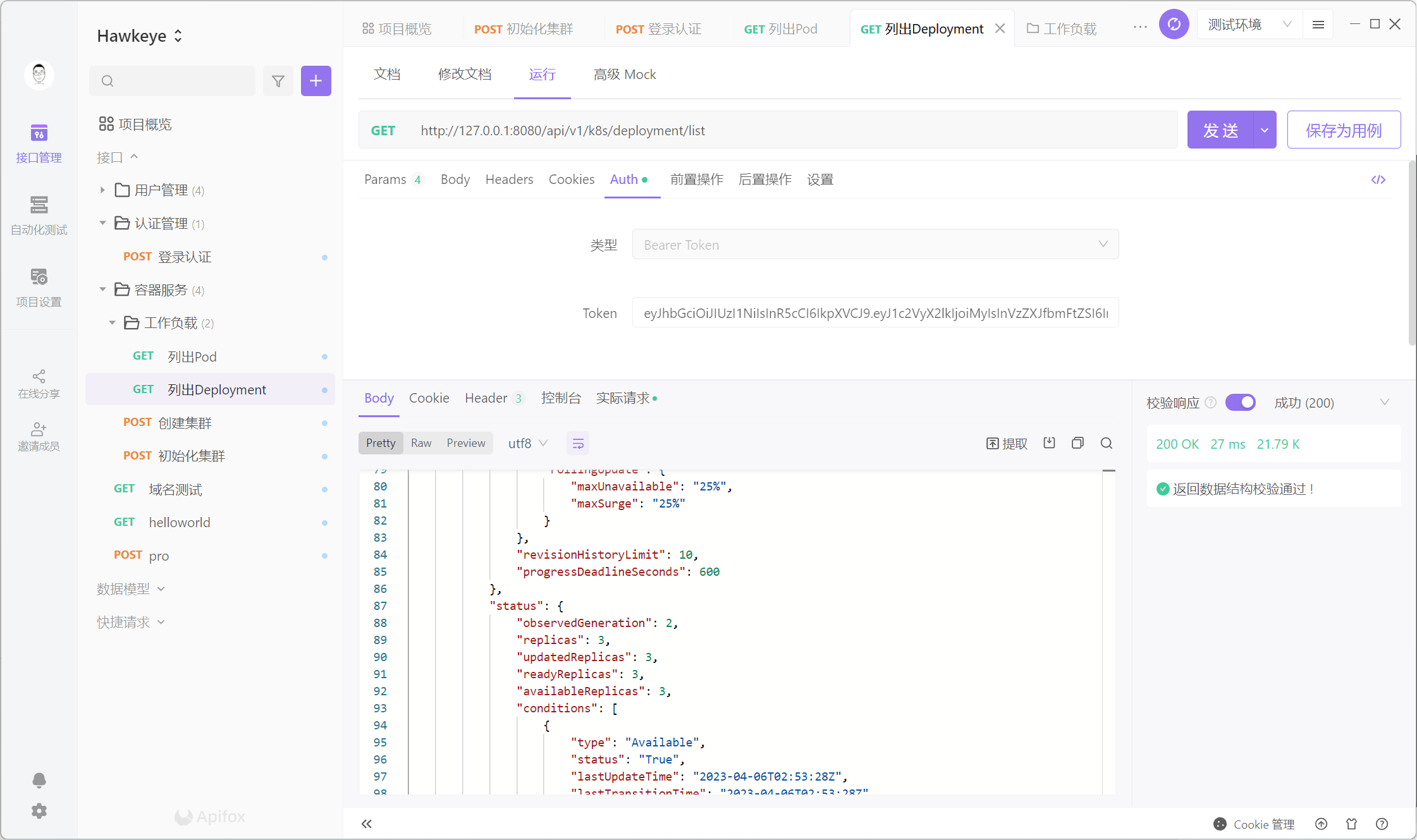This screenshot has width=1417, height=840.
Task: Click the 提取 extract button
Action: [1007, 444]
